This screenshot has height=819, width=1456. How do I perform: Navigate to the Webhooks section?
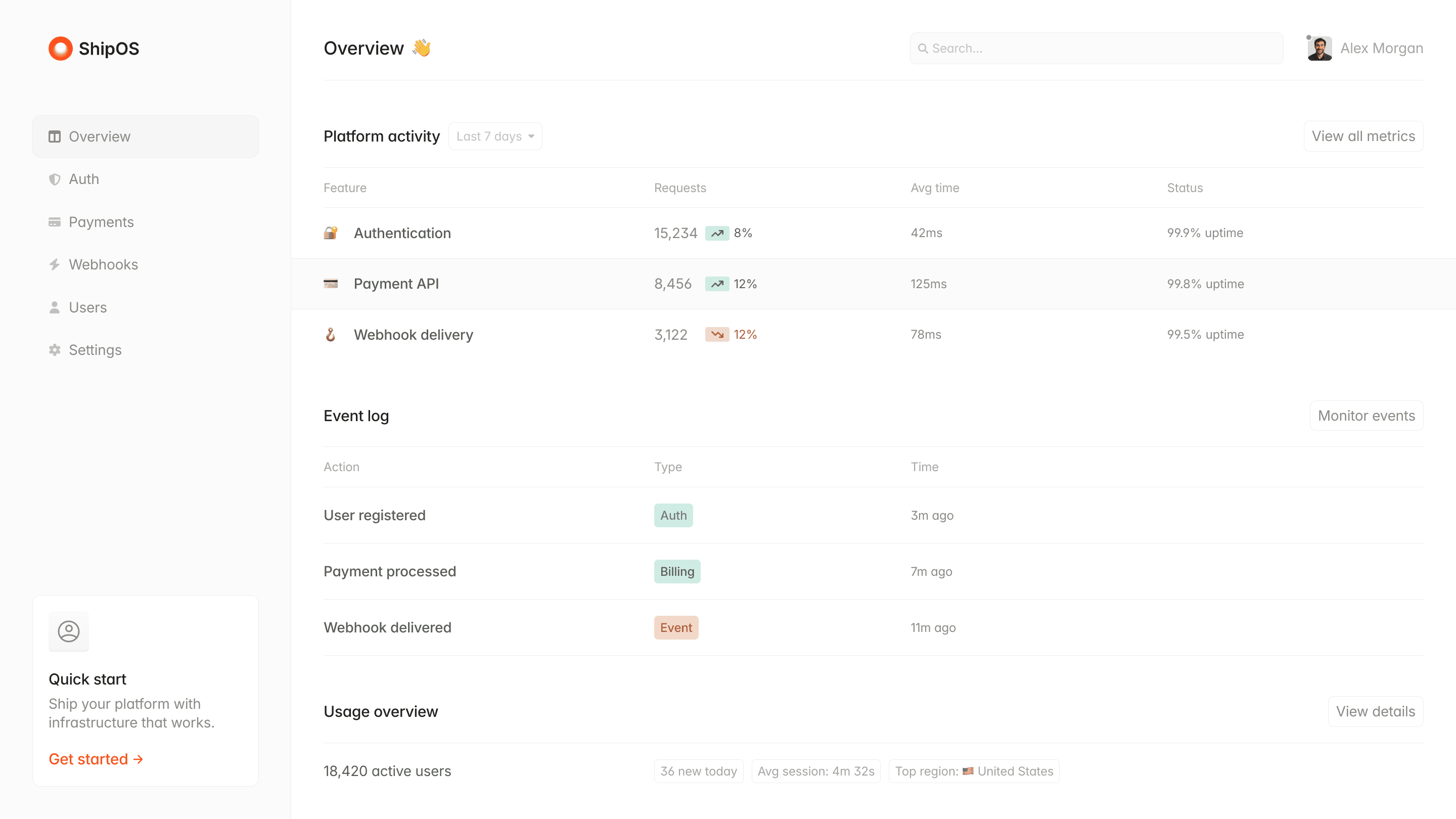click(x=104, y=264)
